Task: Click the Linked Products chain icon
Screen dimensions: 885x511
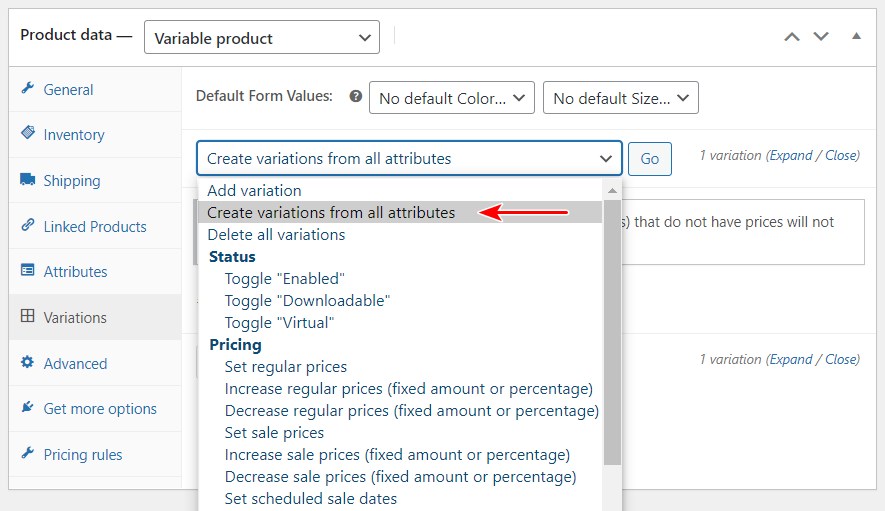Action: 28,225
